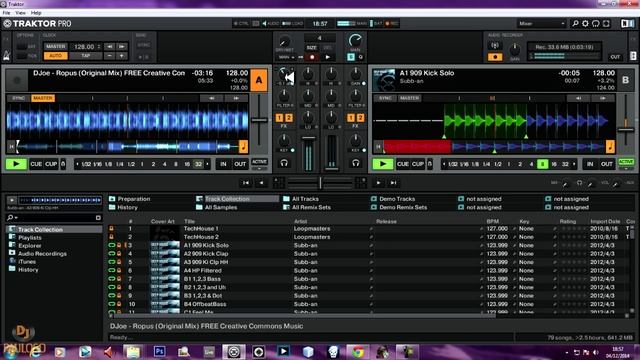Toggle Deck B headphone cue icon

click(356, 163)
